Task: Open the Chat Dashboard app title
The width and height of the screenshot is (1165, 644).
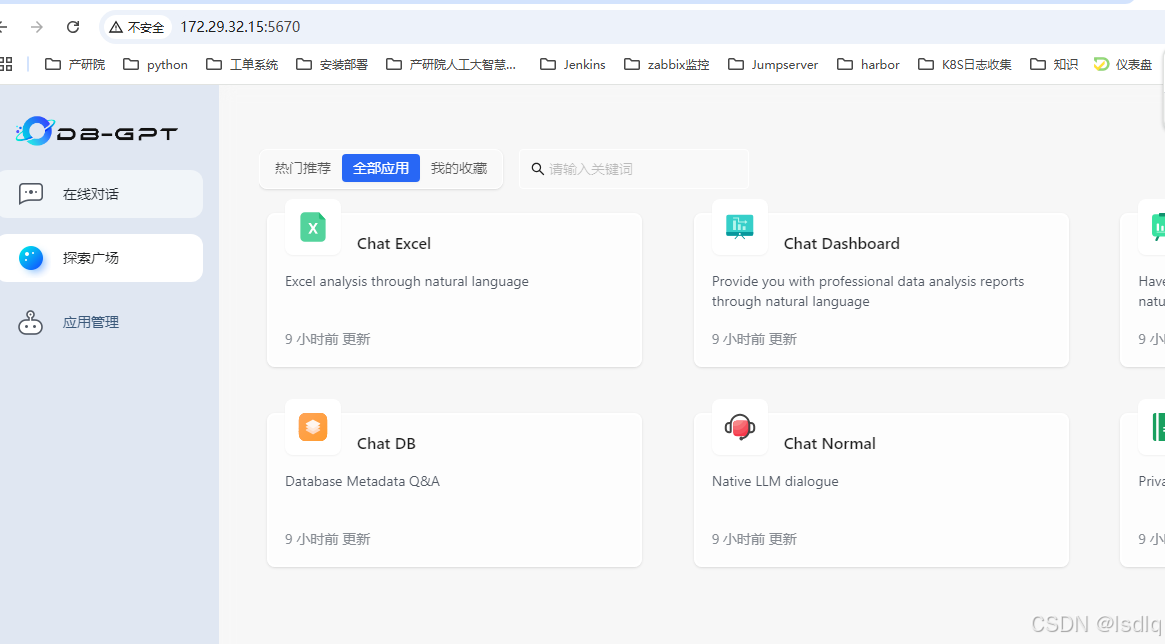Action: (x=842, y=244)
